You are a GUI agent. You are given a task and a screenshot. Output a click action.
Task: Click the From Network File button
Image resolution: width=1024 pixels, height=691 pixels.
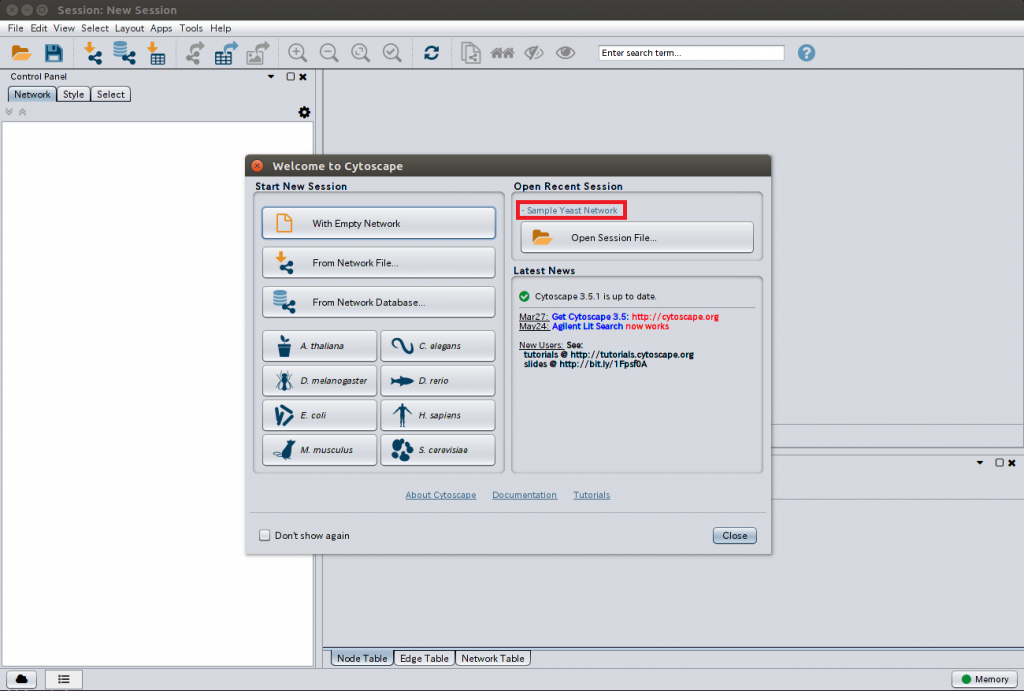379,263
